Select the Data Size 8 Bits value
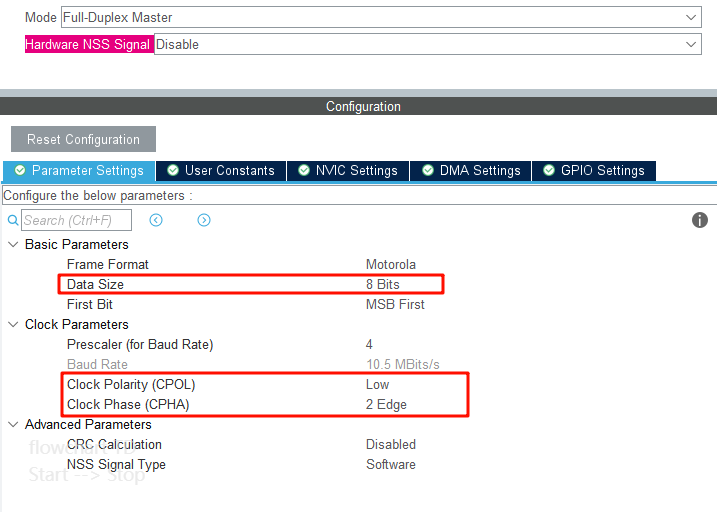The height and width of the screenshot is (512, 717). click(x=382, y=285)
